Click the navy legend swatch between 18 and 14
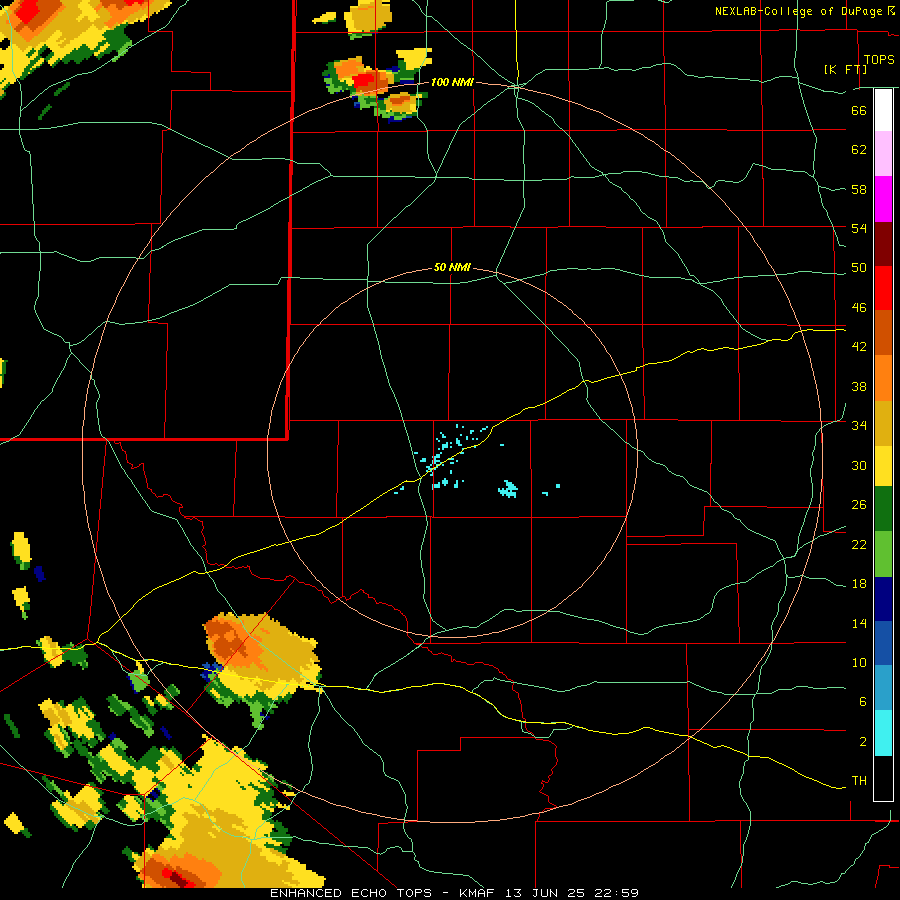 click(x=883, y=599)
